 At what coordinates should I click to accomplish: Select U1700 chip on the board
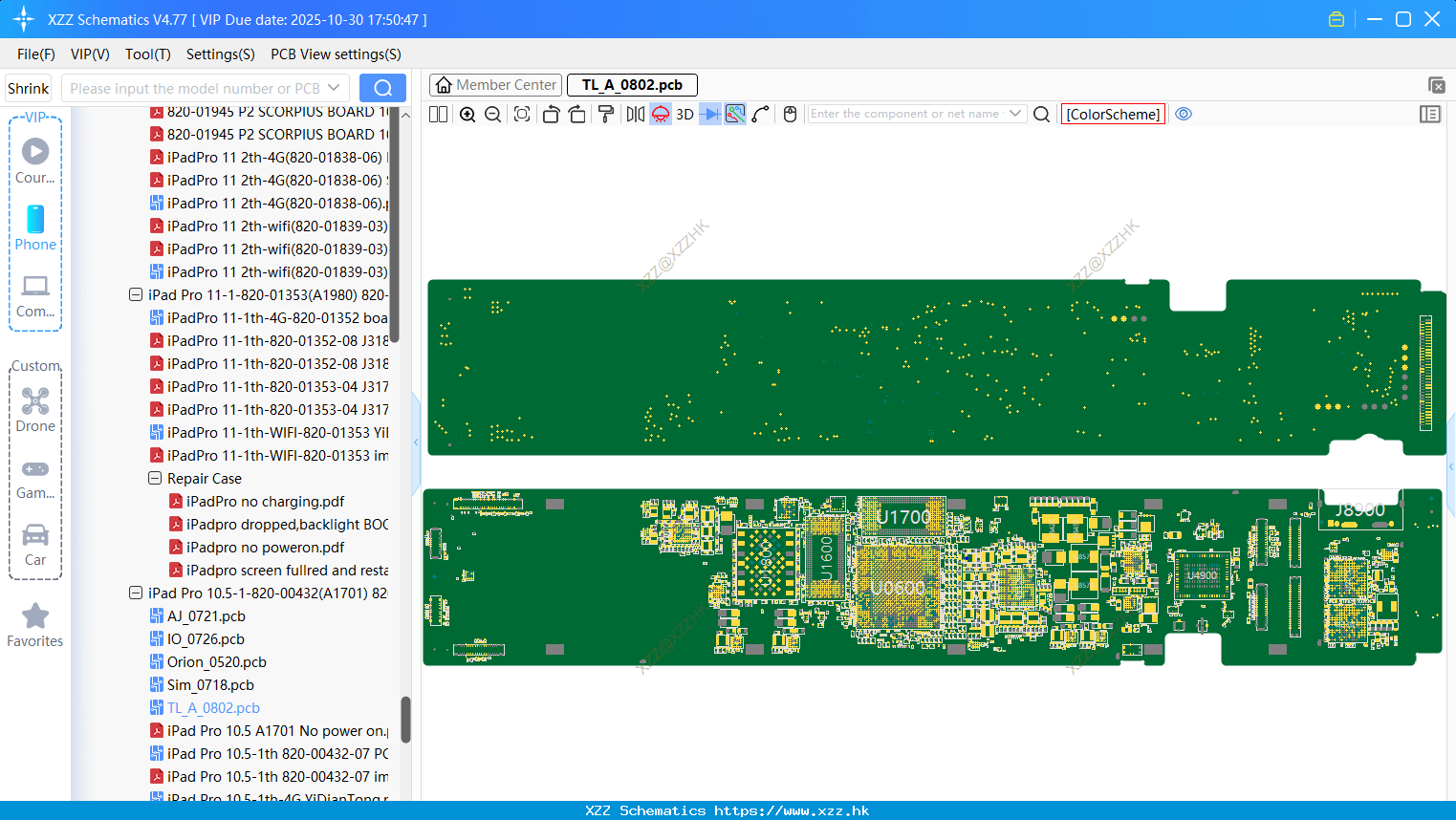click(903, 517)
